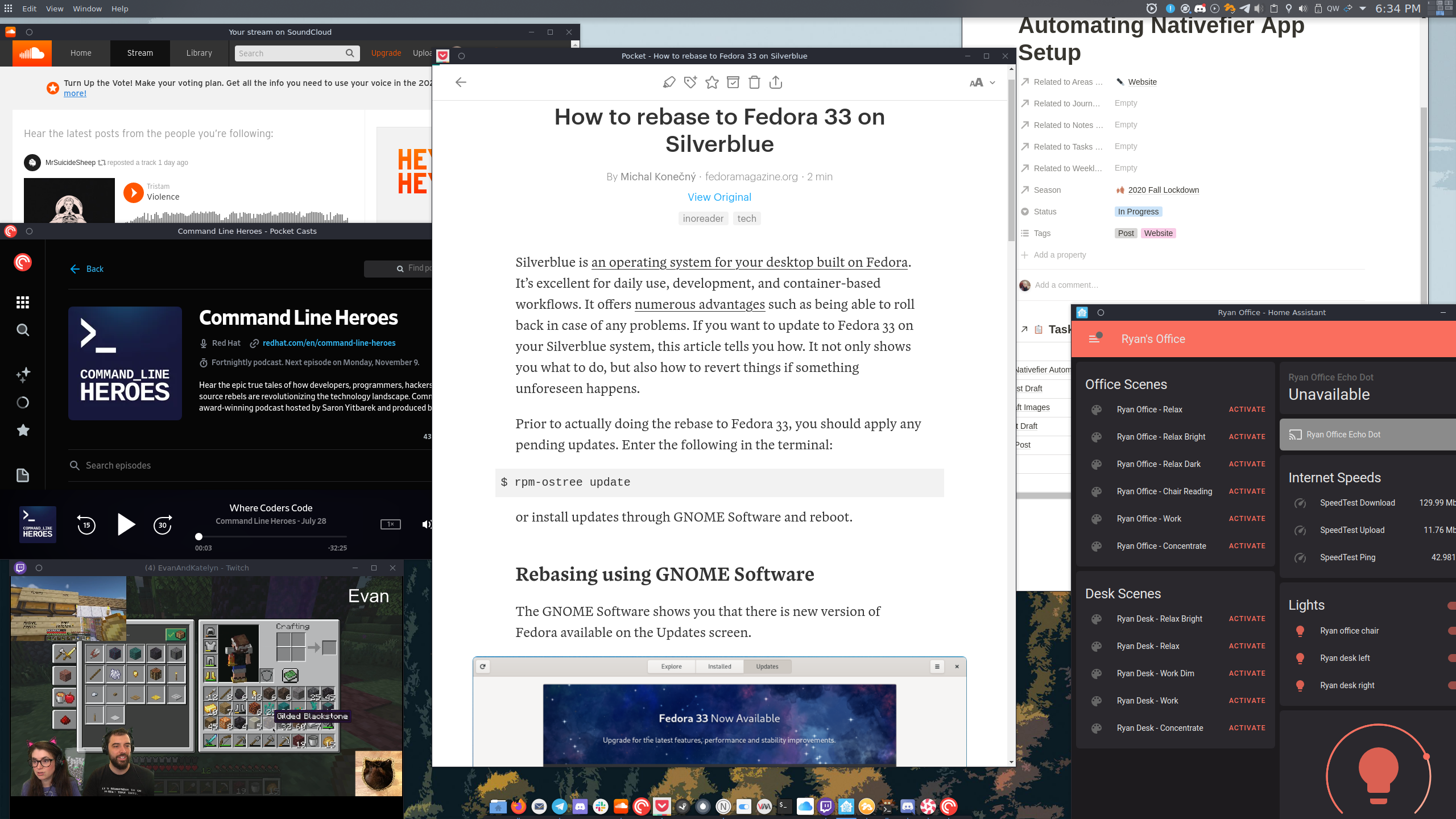Share the article via share icon

coord(776,82)
